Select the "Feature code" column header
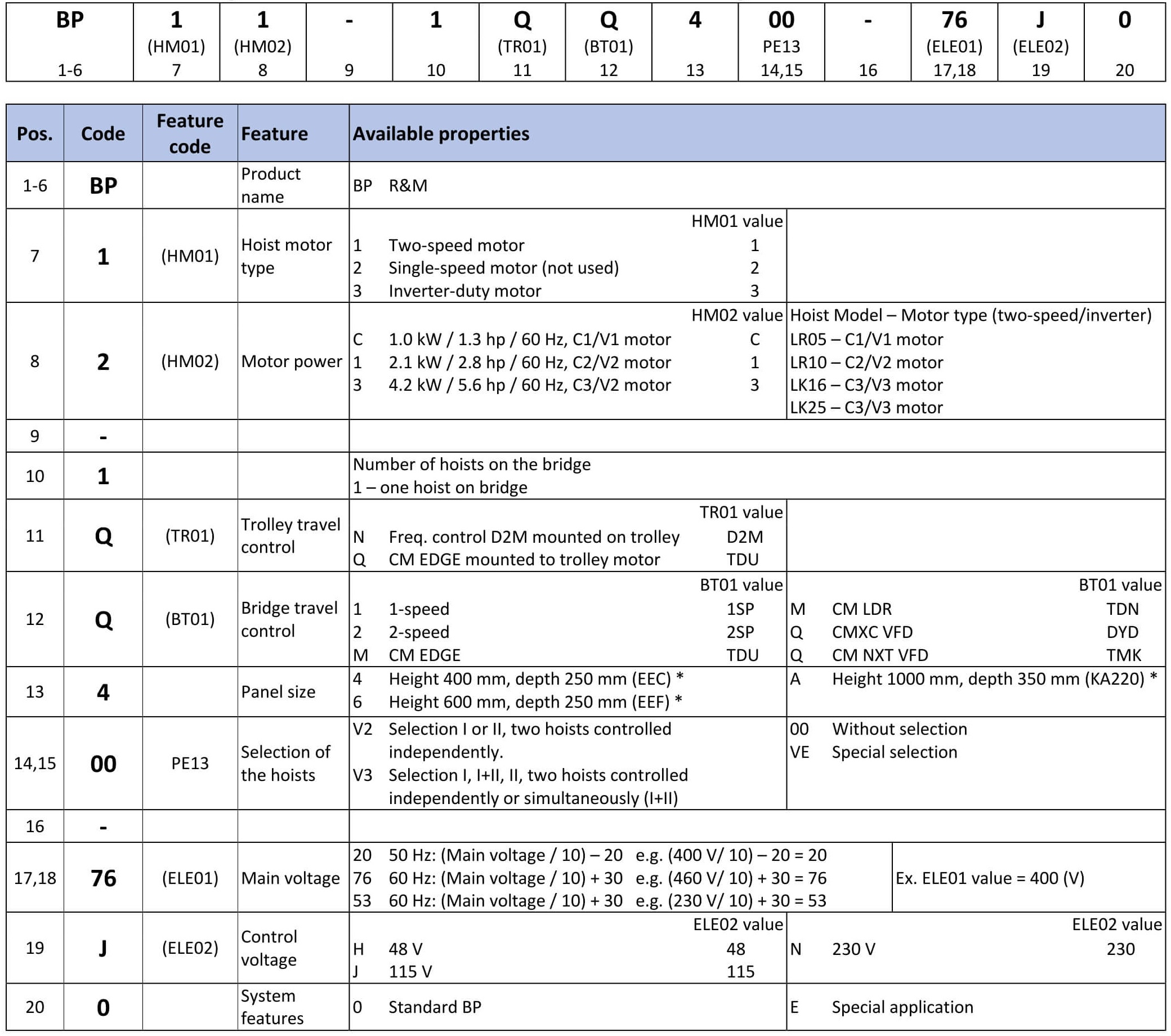Image resolution: width=1171 pixels, height=1036 pixels. [190, 133]
